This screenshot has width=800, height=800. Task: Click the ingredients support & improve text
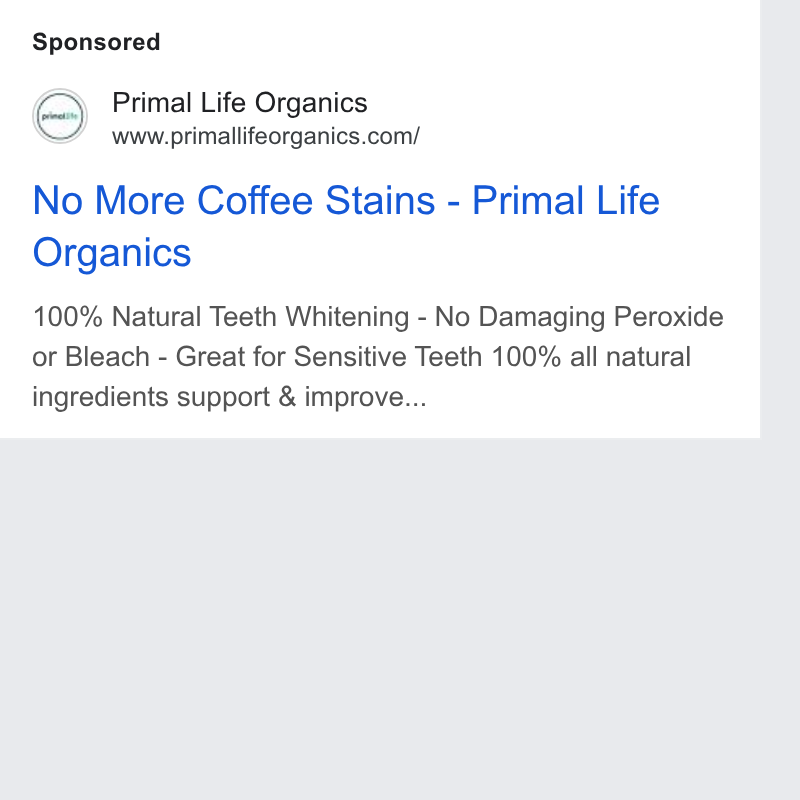218,397
